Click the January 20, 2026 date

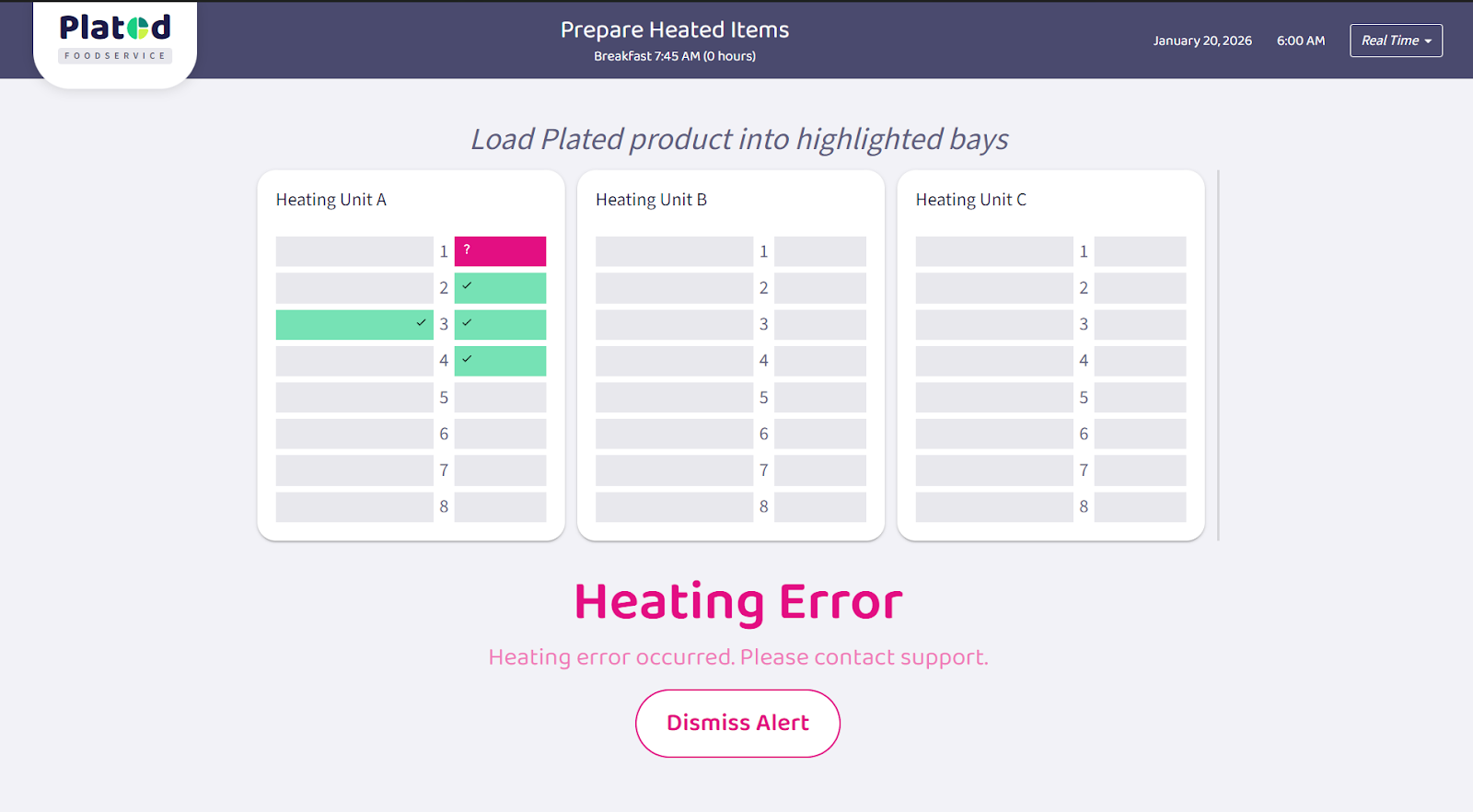(x=1202, y=41)
